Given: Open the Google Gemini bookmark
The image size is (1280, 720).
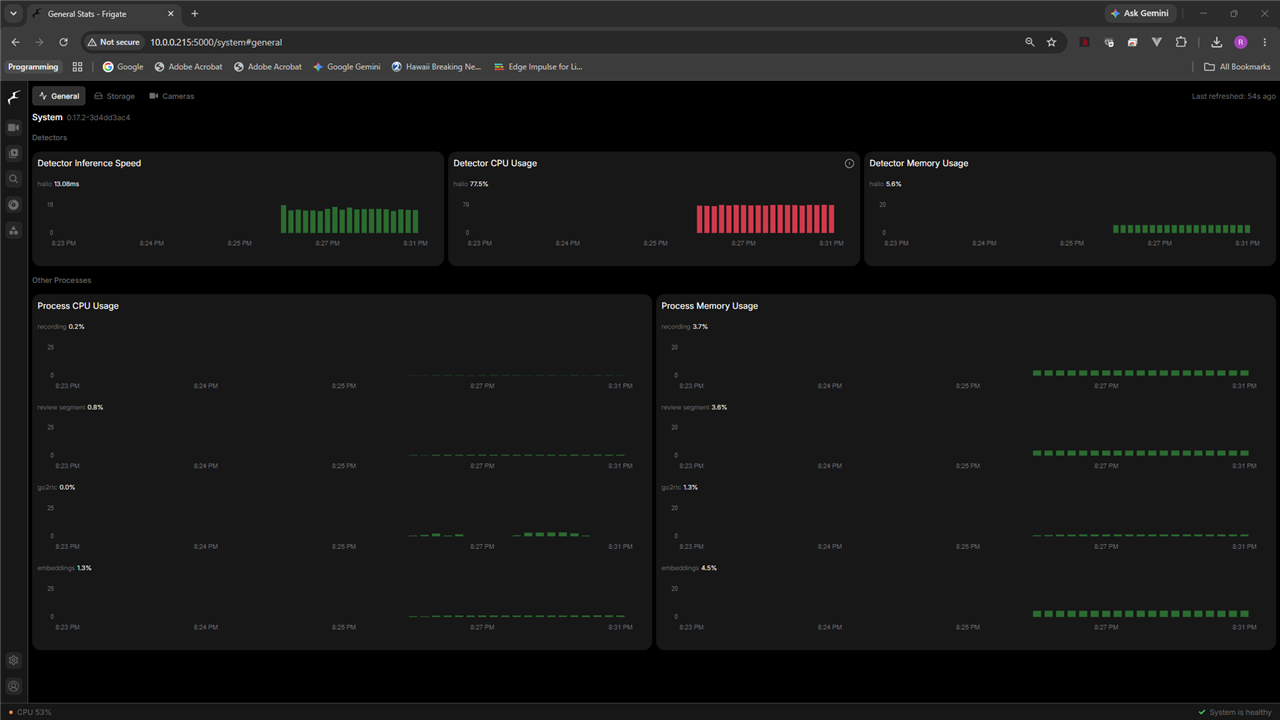Looking at the screenshot, I should [346, 67].
